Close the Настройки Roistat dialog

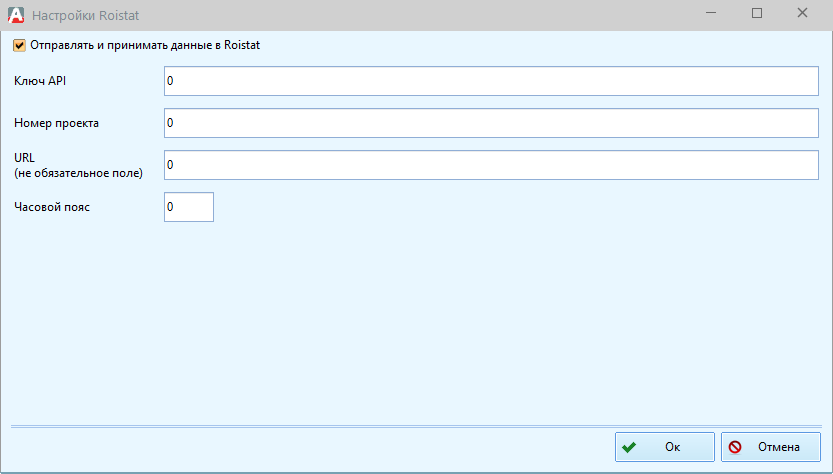[x=803, y=14]
